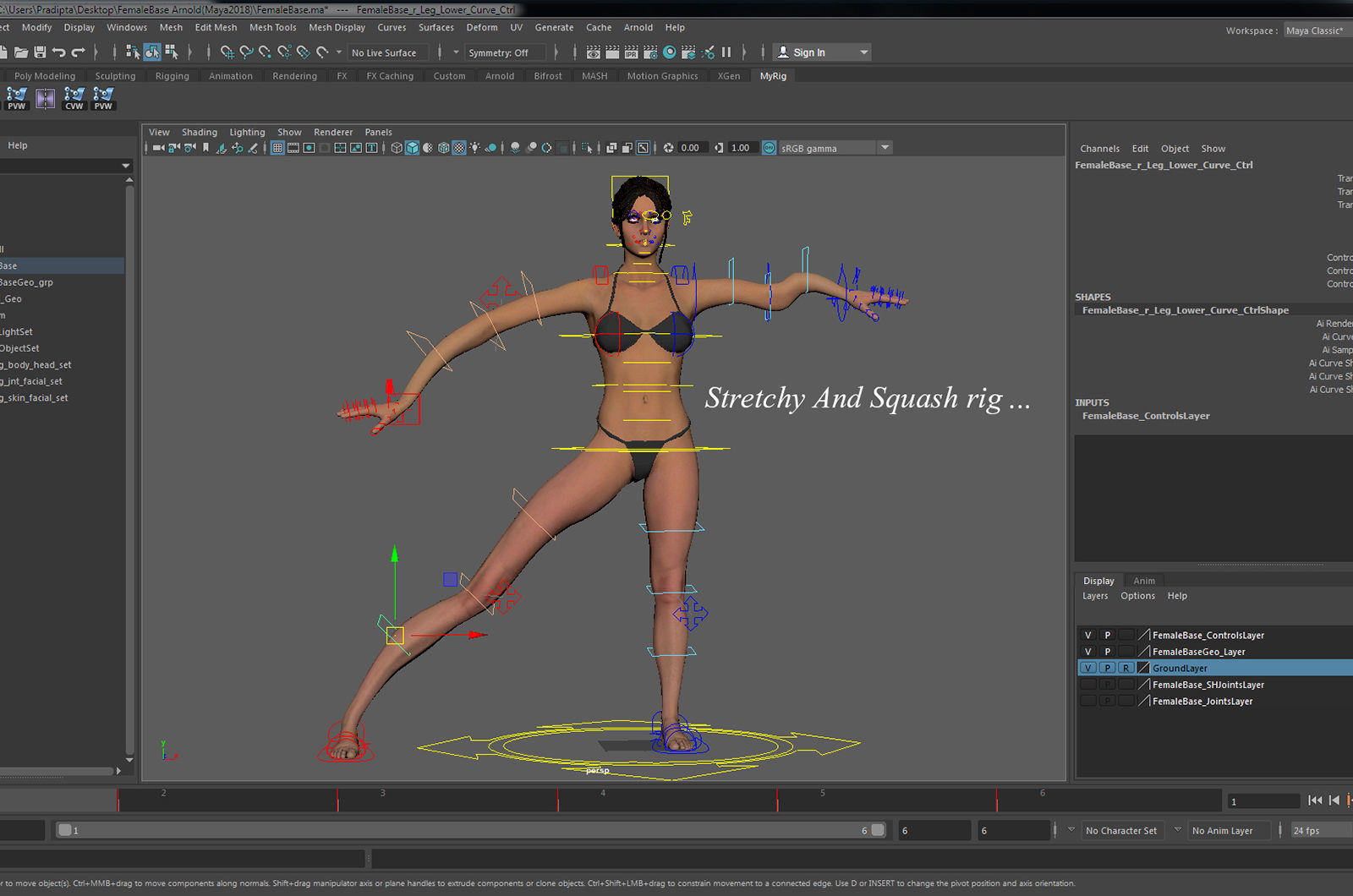
Task: Toggle visibility V of FemaleBase_ControlsLayer
Action: coord(1088,635)
